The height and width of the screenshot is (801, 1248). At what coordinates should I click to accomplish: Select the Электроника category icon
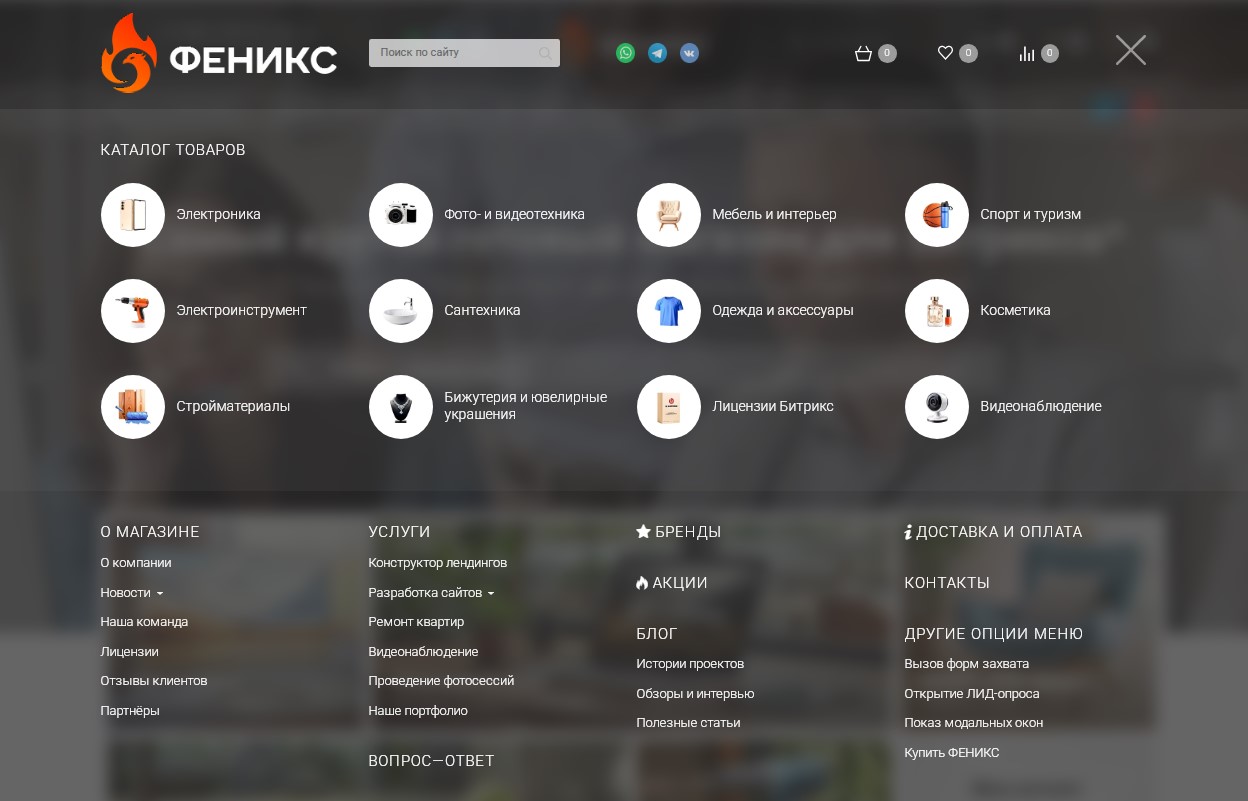point(133,215)
